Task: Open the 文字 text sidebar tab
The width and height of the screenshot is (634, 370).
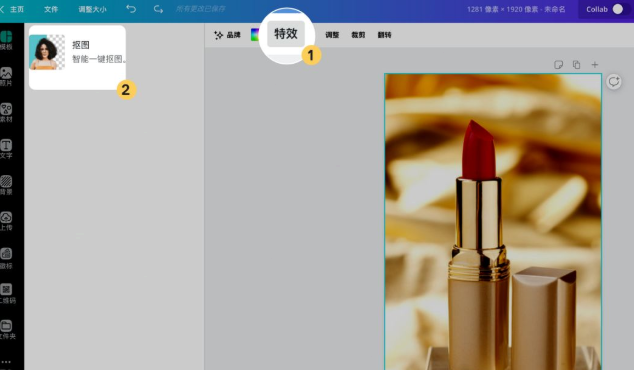Action: [6, 148]
